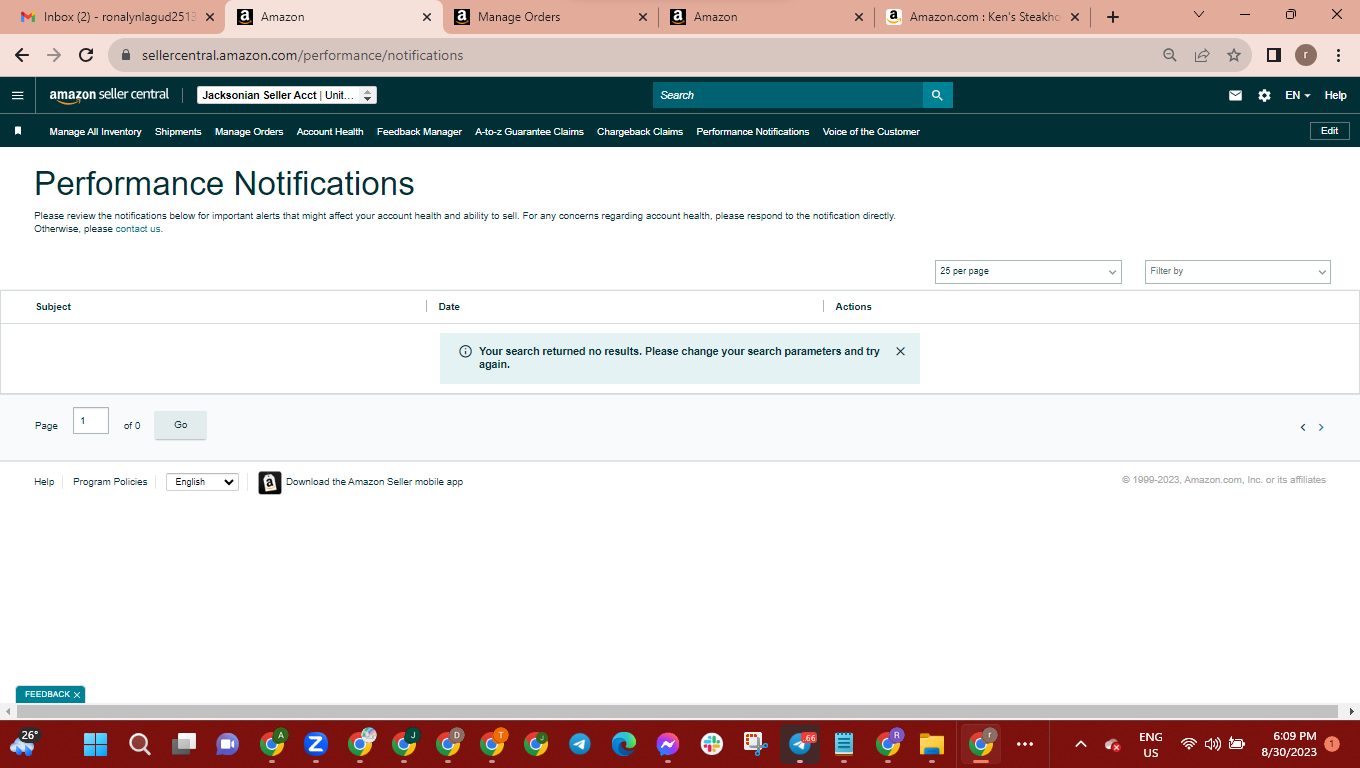This screenshot has height=768, width=1360.
Task: Click the Edit button in navigation bar
Action: tap(1329, 131)
